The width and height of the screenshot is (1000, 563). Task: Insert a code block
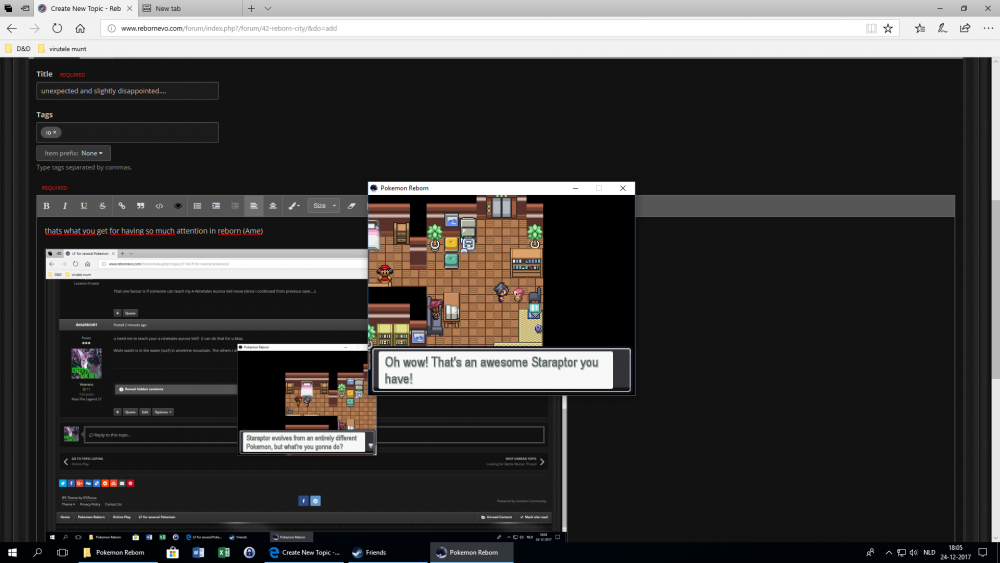click(159, 206)
